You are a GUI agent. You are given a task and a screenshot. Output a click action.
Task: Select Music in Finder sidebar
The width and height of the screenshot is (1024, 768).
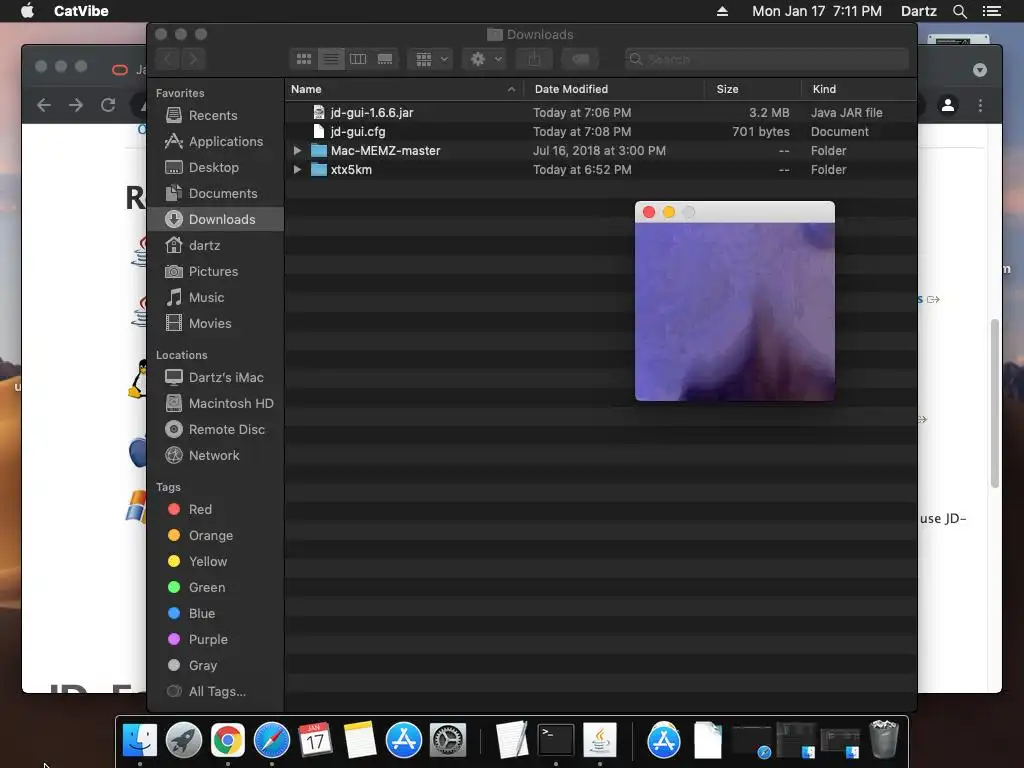216,298
